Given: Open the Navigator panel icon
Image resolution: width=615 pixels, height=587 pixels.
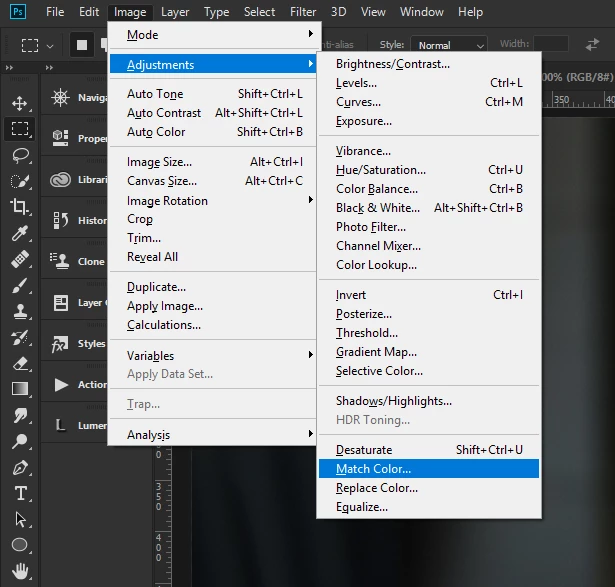Looking at the screenshot, I should [60, 98].
